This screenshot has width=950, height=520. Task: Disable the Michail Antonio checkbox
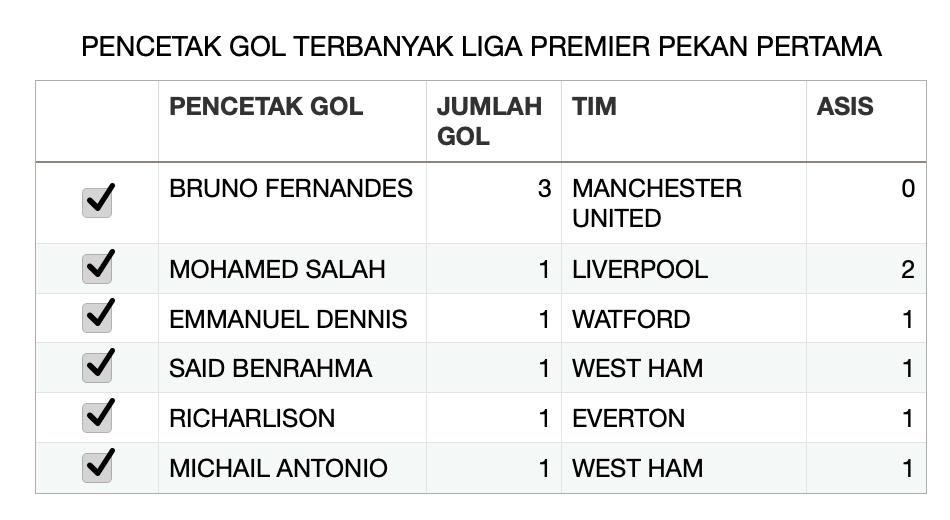[x=97, y=467]
